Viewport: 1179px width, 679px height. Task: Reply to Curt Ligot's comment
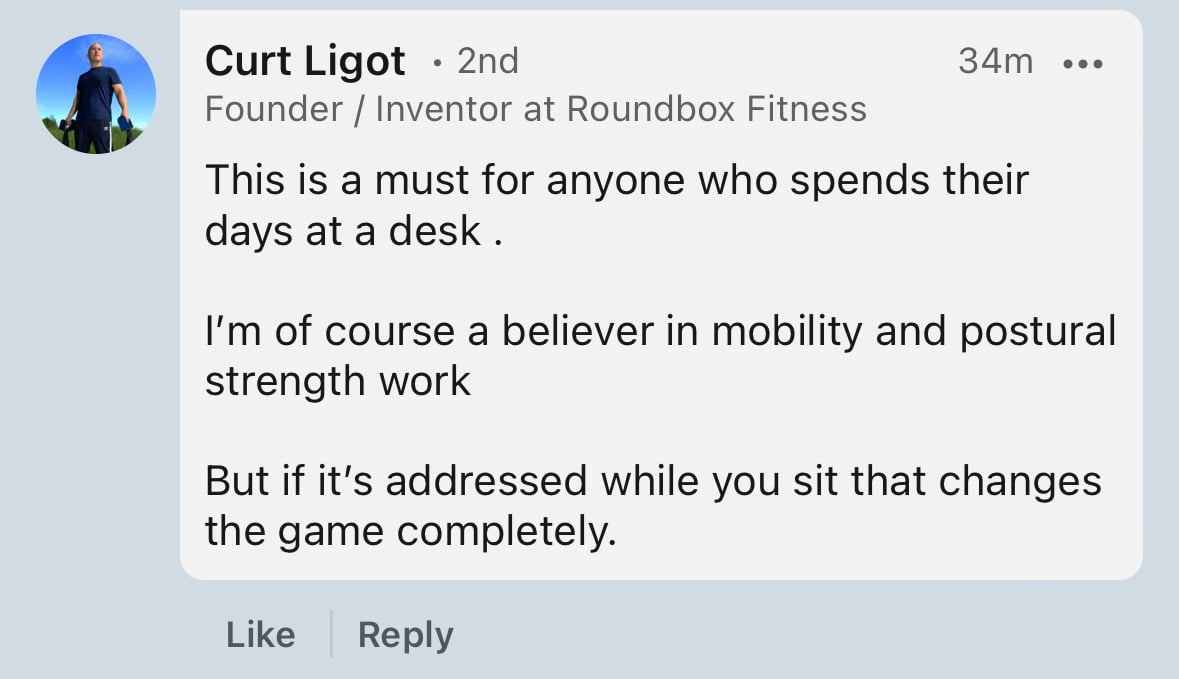point(405,635)
